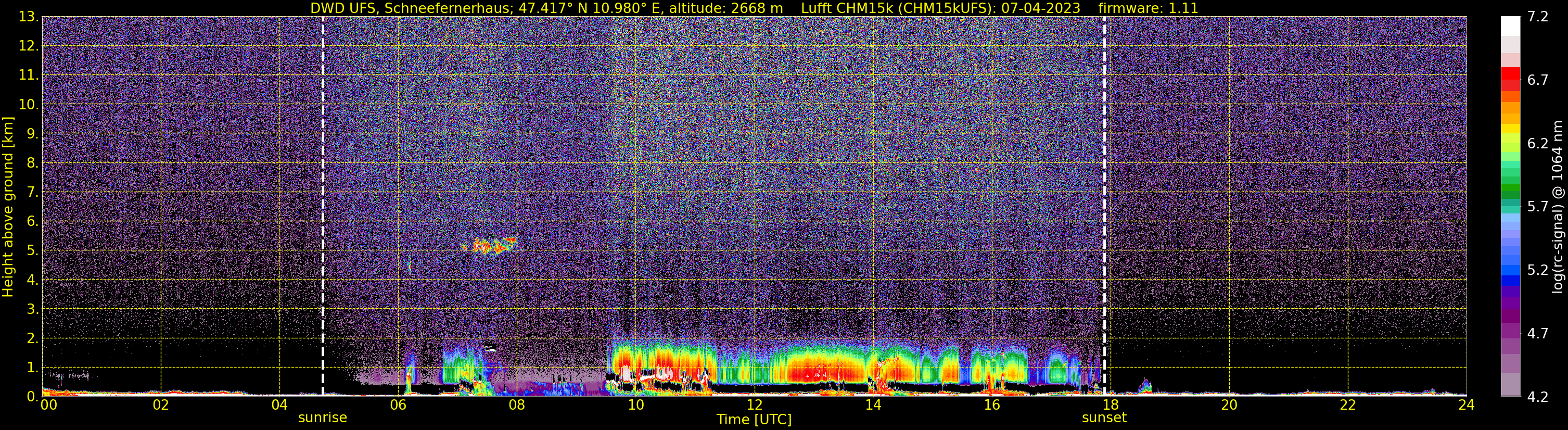Click the '02' time axis tick label
1568x430 pixels.
[x=161, y=405]
